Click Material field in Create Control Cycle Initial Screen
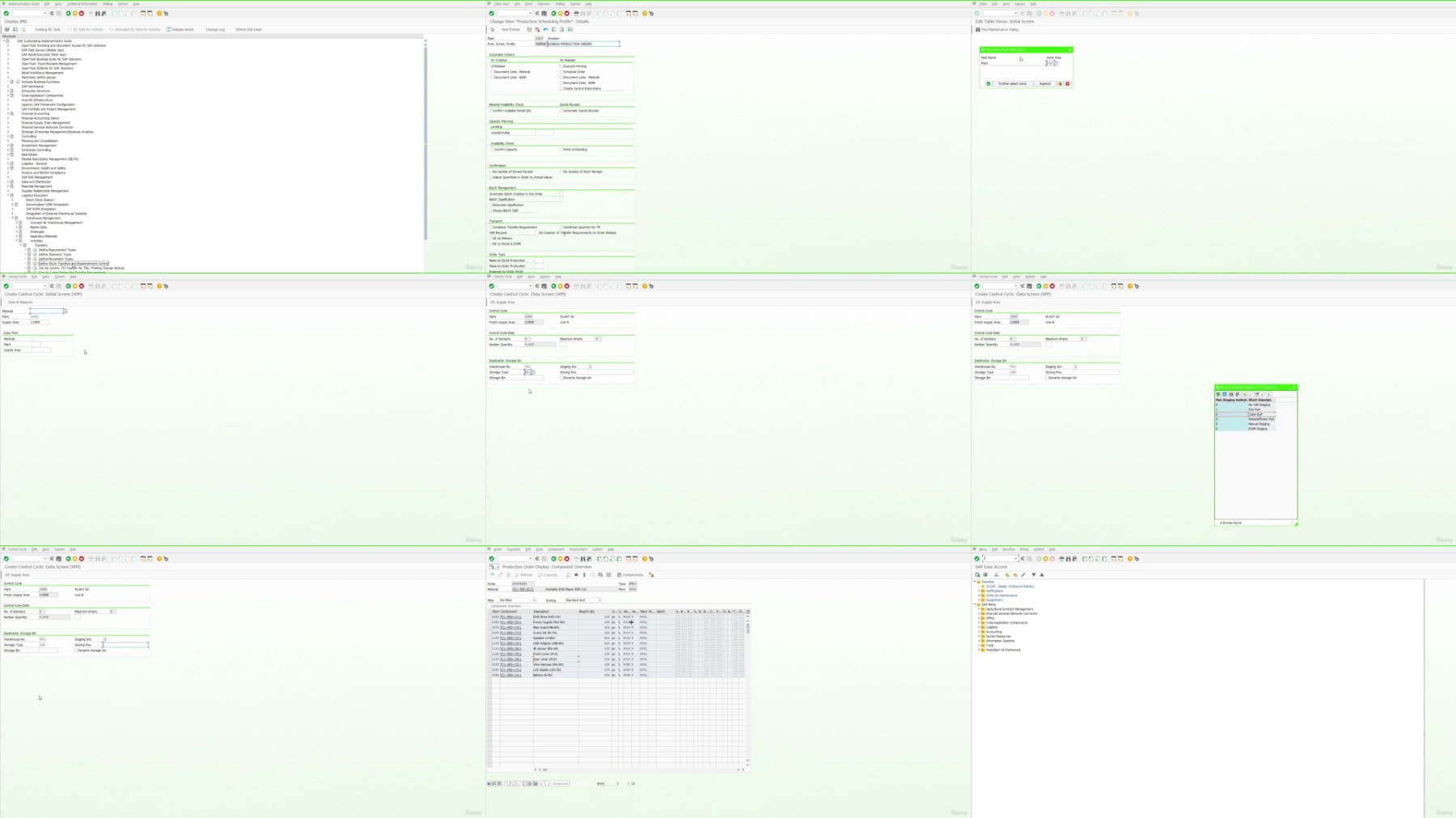1456x818 pixels. pos(48,311)
